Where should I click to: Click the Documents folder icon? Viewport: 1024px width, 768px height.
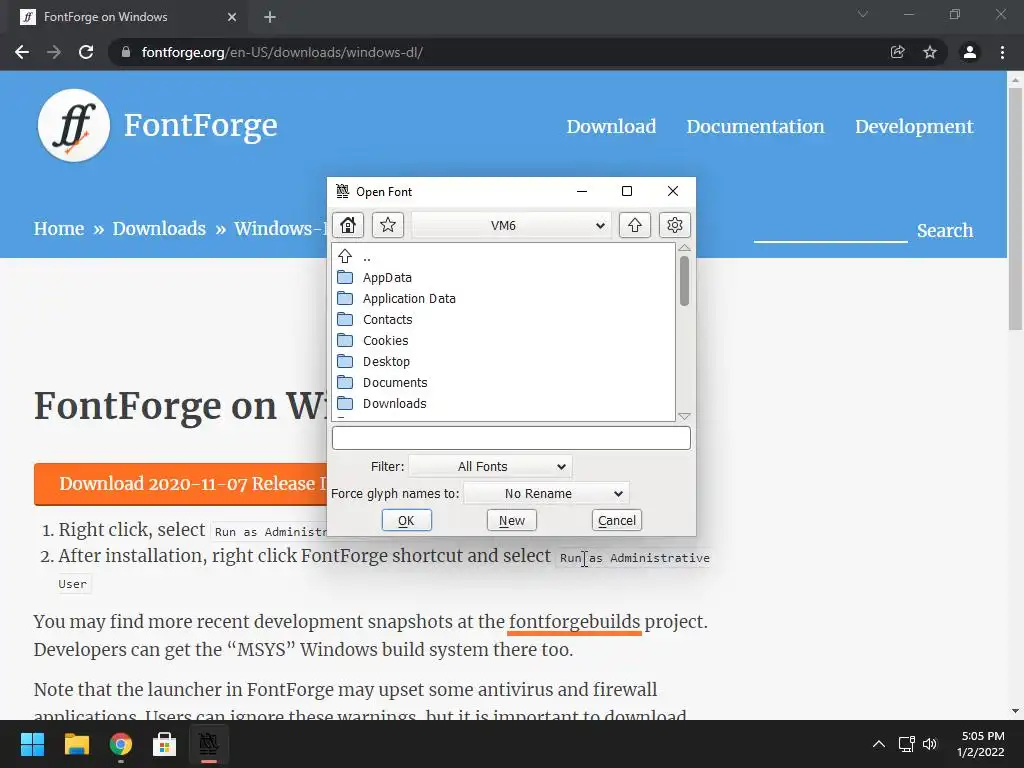tap(345, 382)
